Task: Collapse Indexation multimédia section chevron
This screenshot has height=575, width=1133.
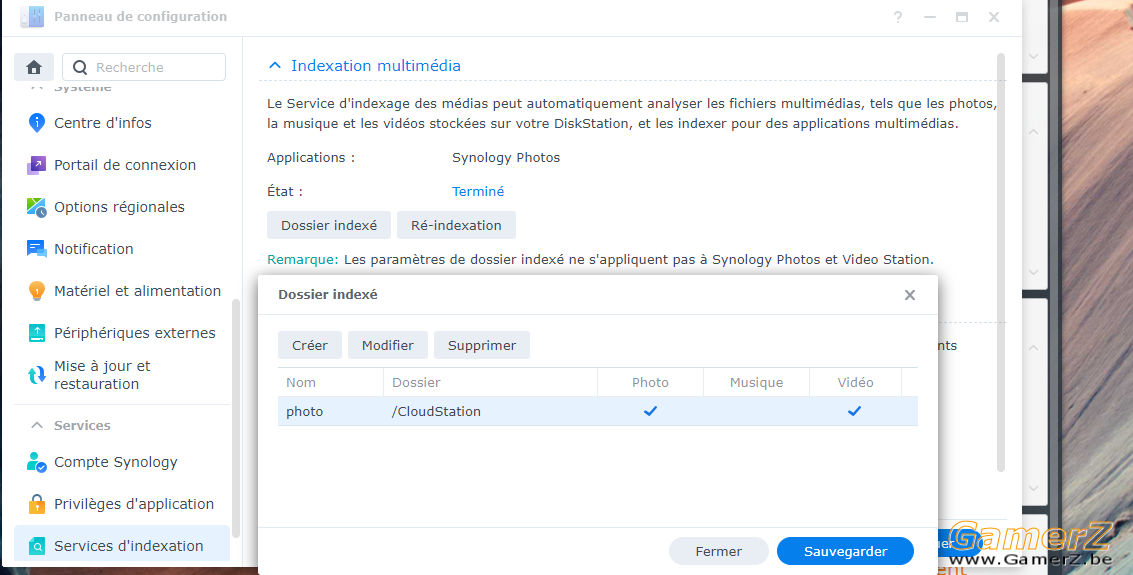Action: pos(275,66)
